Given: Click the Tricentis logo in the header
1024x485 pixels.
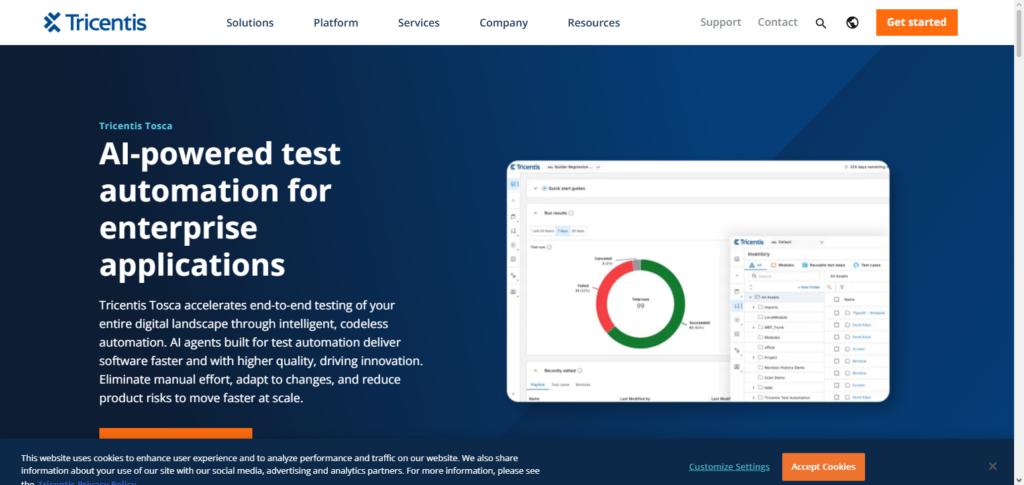Looking at the screenshot, I should click(95, 22).
